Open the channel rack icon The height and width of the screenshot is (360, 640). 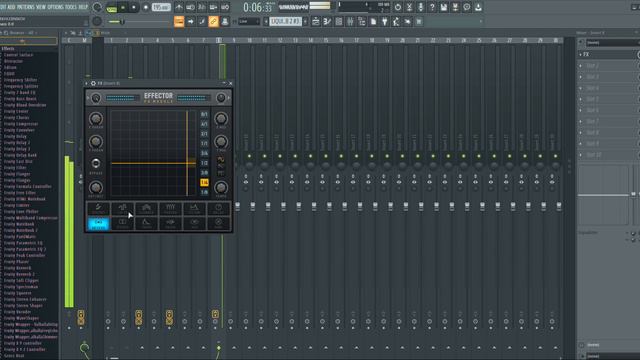[x=338, y=22]
